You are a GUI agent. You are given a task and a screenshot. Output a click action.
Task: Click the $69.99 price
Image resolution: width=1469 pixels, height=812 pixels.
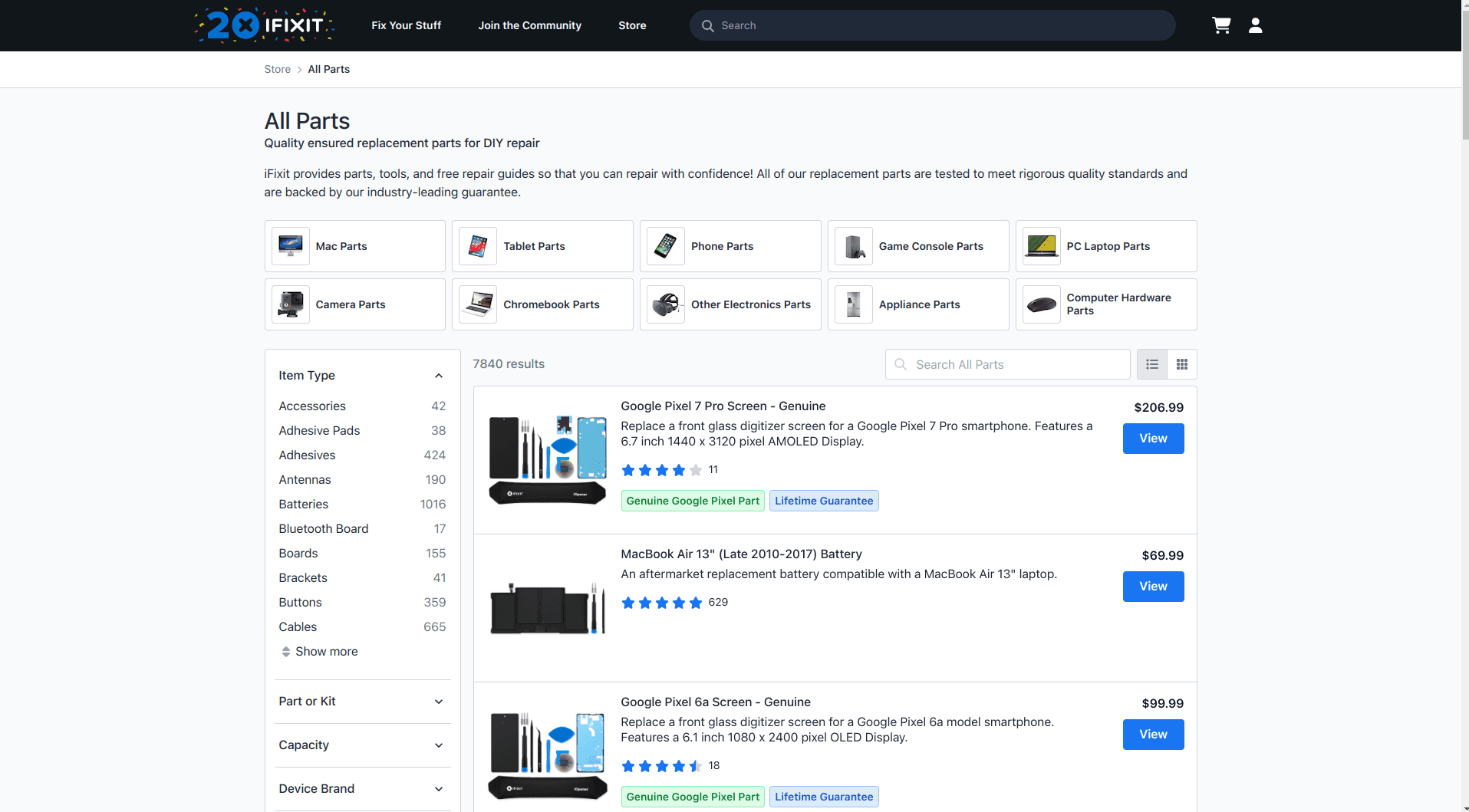tap(1162, 556)
